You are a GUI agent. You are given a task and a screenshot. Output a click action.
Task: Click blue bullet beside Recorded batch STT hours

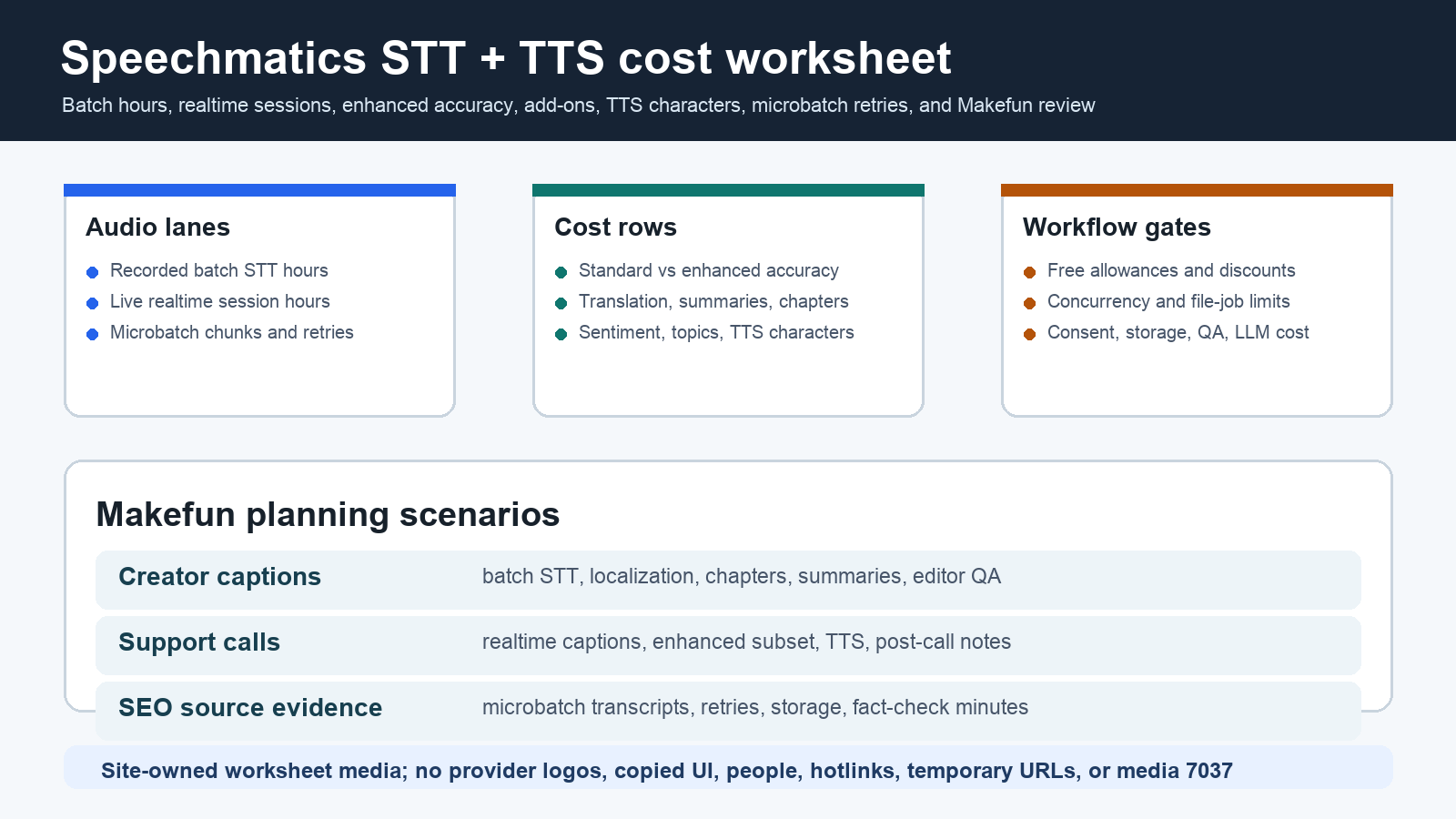coord(92,272)
